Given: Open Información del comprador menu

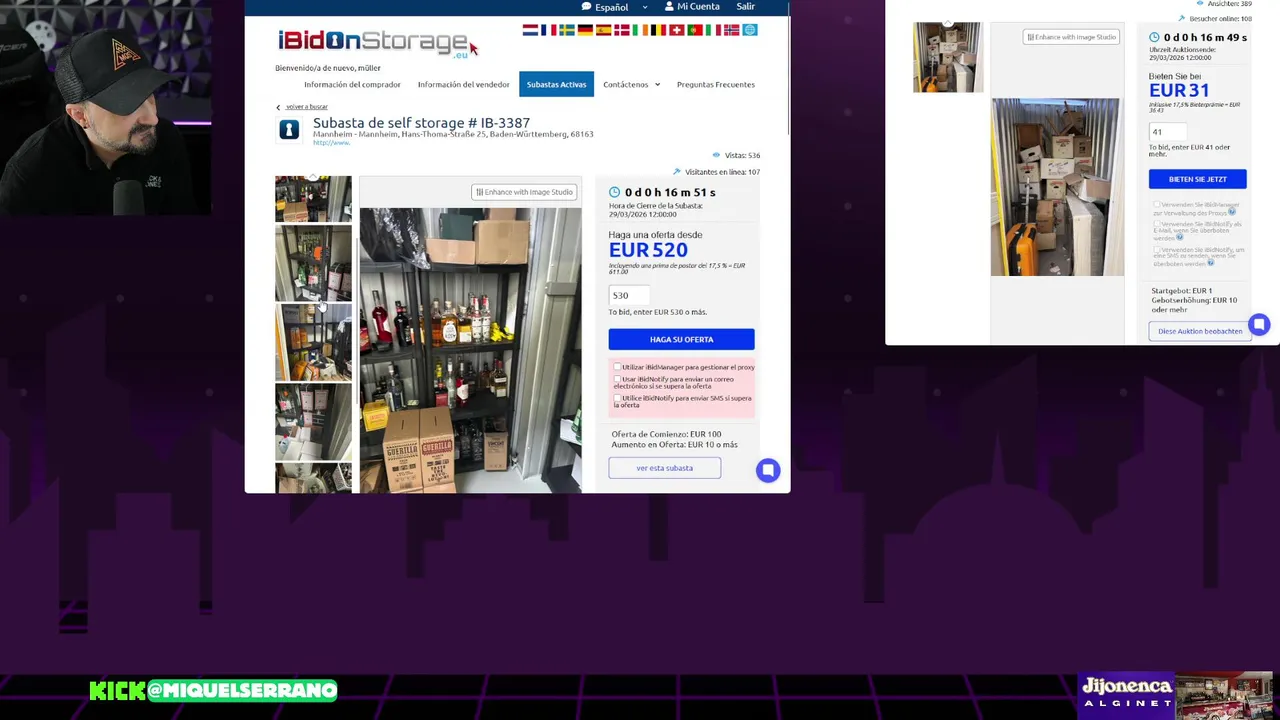Looking at the screenshot, I should coord(352,84).
